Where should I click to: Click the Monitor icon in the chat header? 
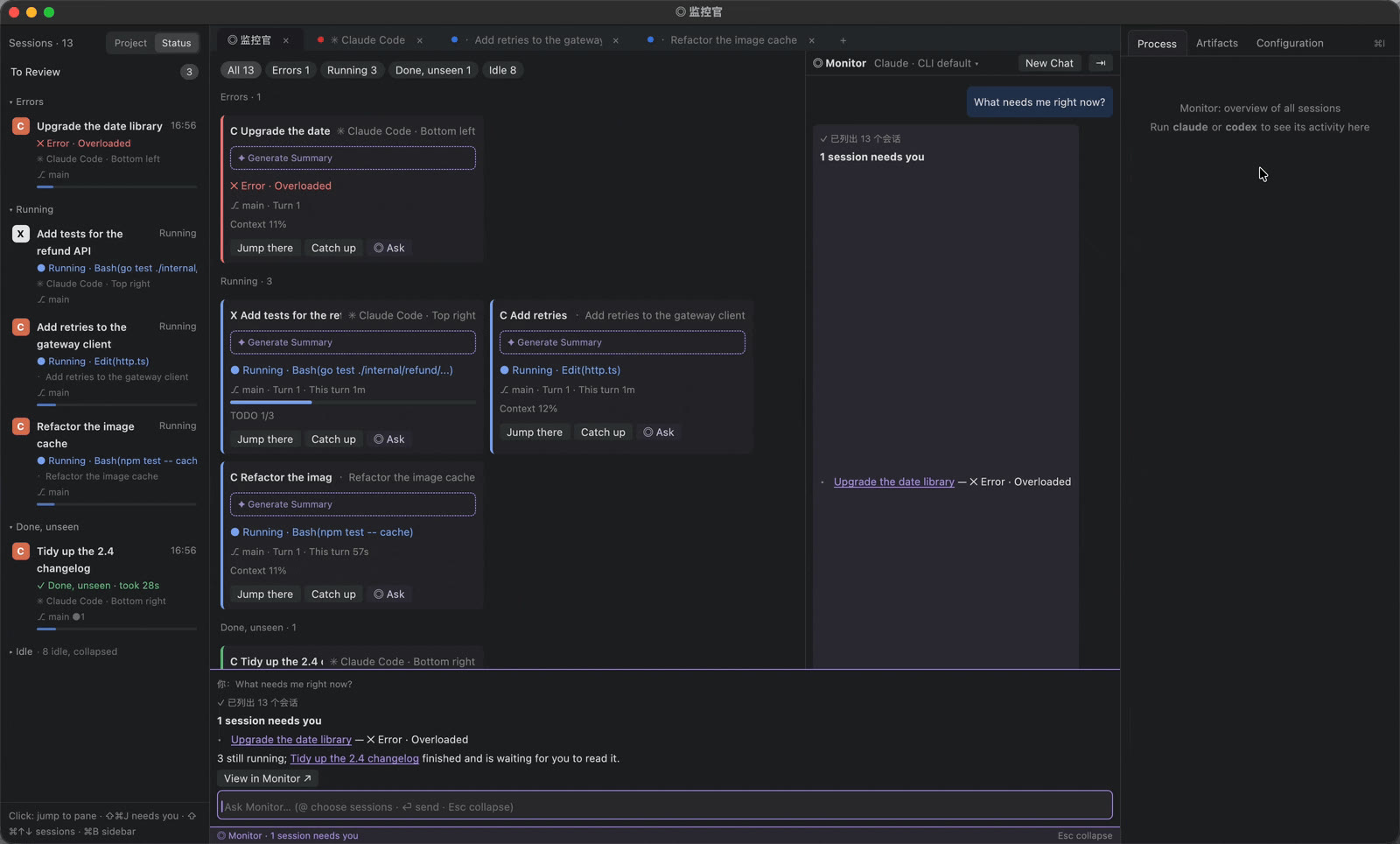[818, 63]
